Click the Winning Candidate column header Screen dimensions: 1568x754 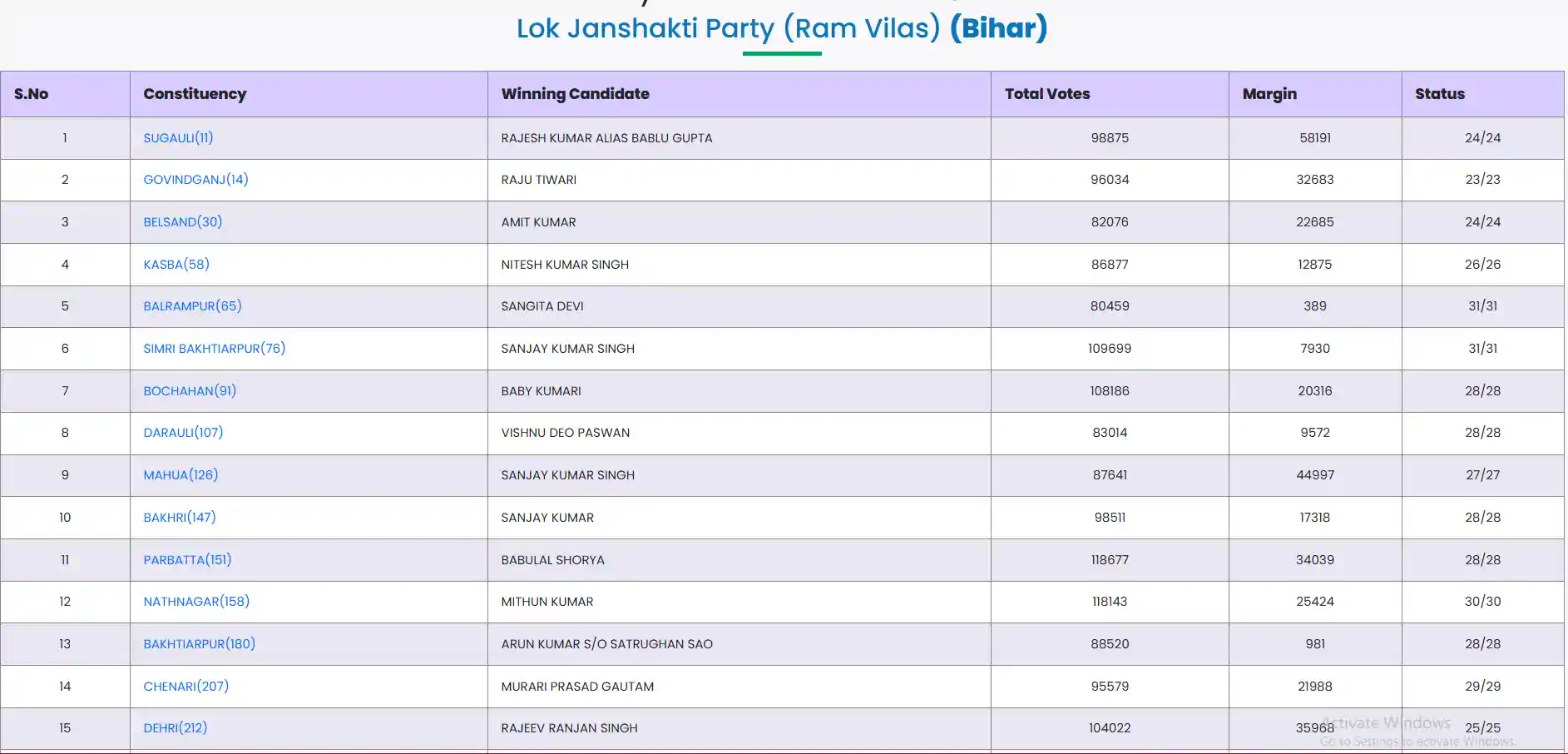pyautogui.click(x=575, y=94)
